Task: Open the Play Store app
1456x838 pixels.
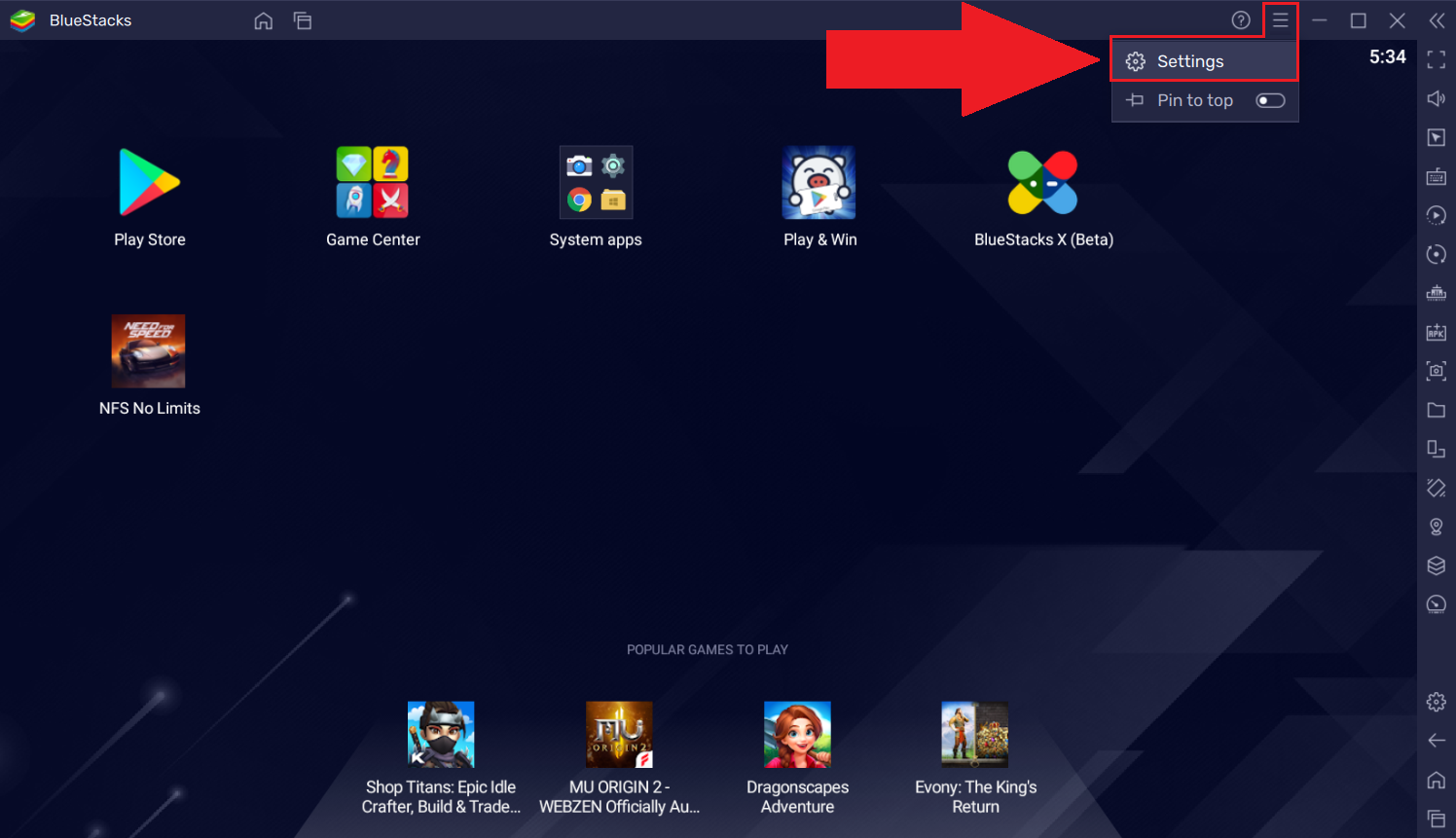Action: click(149, 182)
